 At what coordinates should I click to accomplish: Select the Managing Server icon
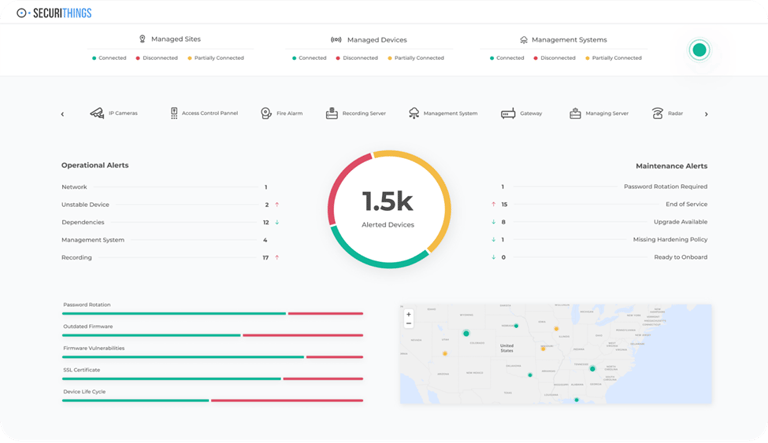(x=575, y=113)
